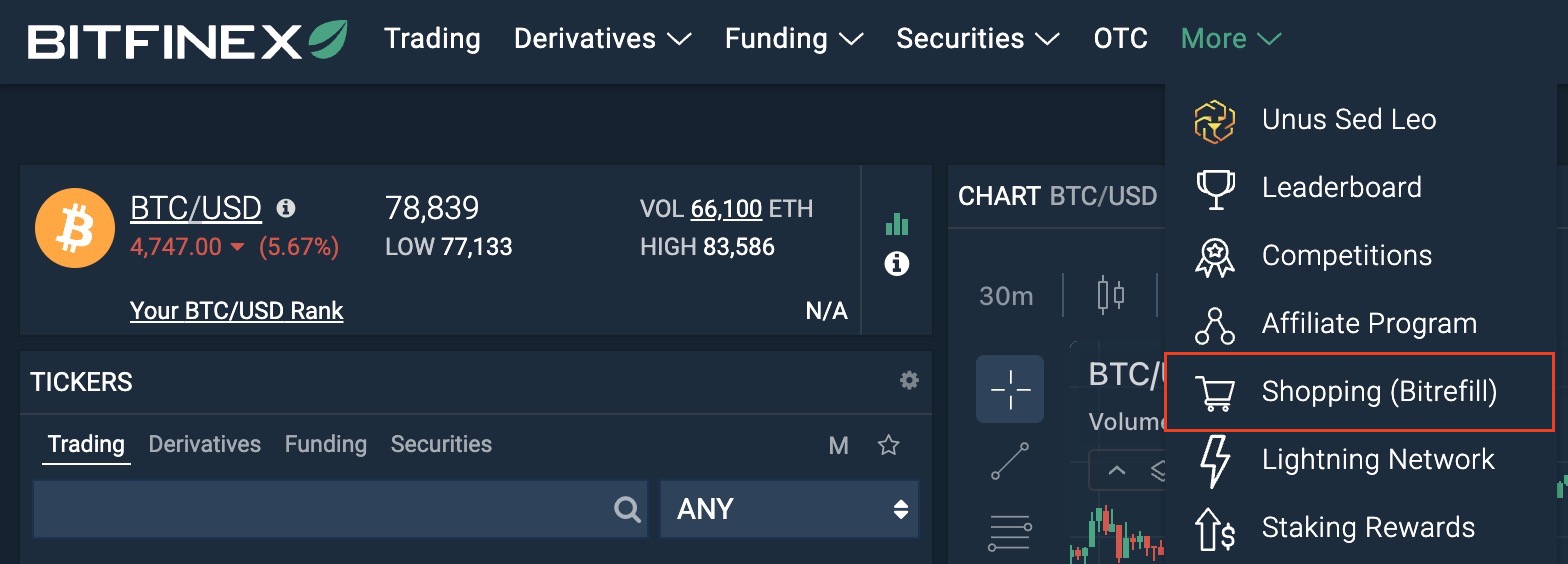Select the trend line drawing tool
This screenshot has width=1568, height=564.
pyautogui.click(x=1010, y=461)
